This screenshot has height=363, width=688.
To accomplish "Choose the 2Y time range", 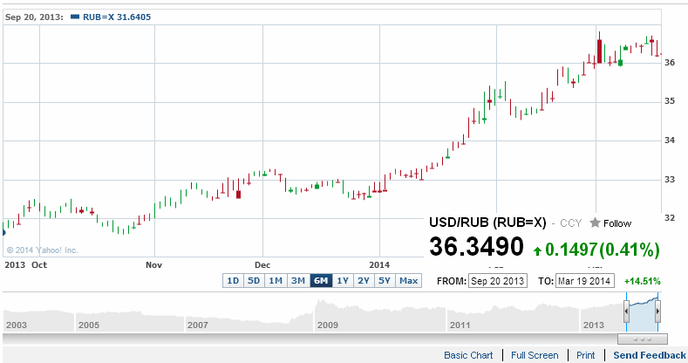I will click(x=363, y=280).
